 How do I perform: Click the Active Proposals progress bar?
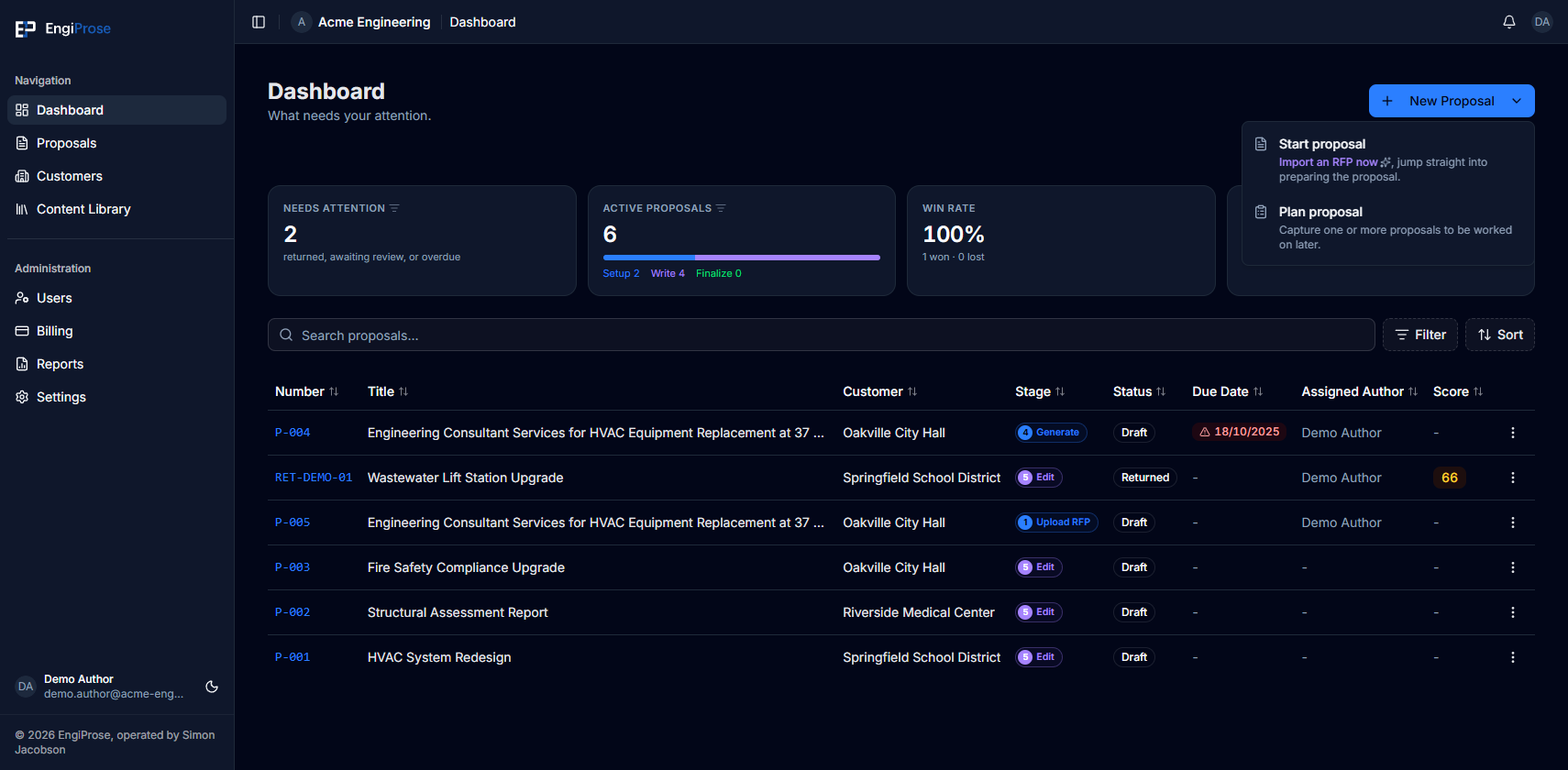click(x=741, y=257)
